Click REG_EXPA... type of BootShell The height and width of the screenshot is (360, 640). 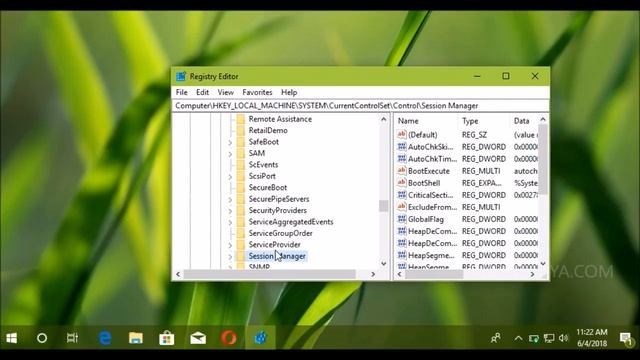pyautogui.click(x=482, y=183)
